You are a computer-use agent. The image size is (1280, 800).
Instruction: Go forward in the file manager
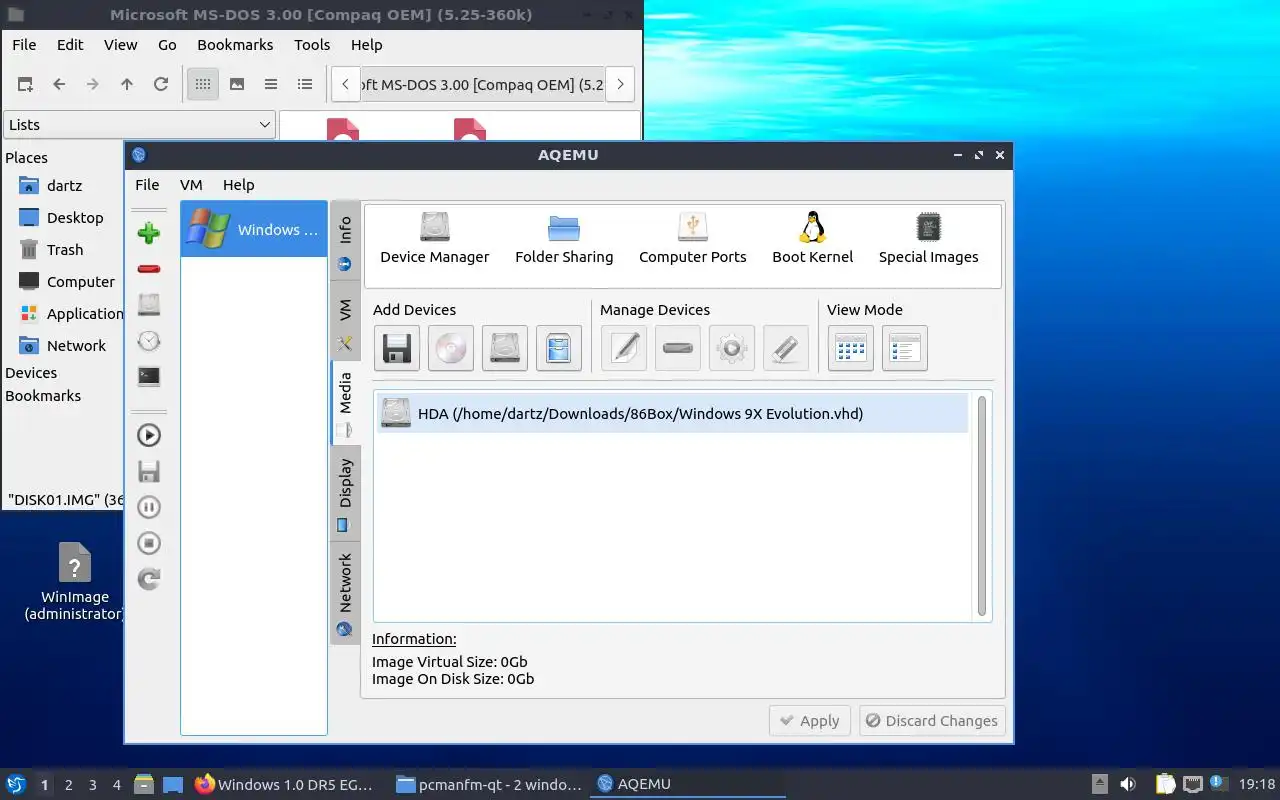(93, 85)
